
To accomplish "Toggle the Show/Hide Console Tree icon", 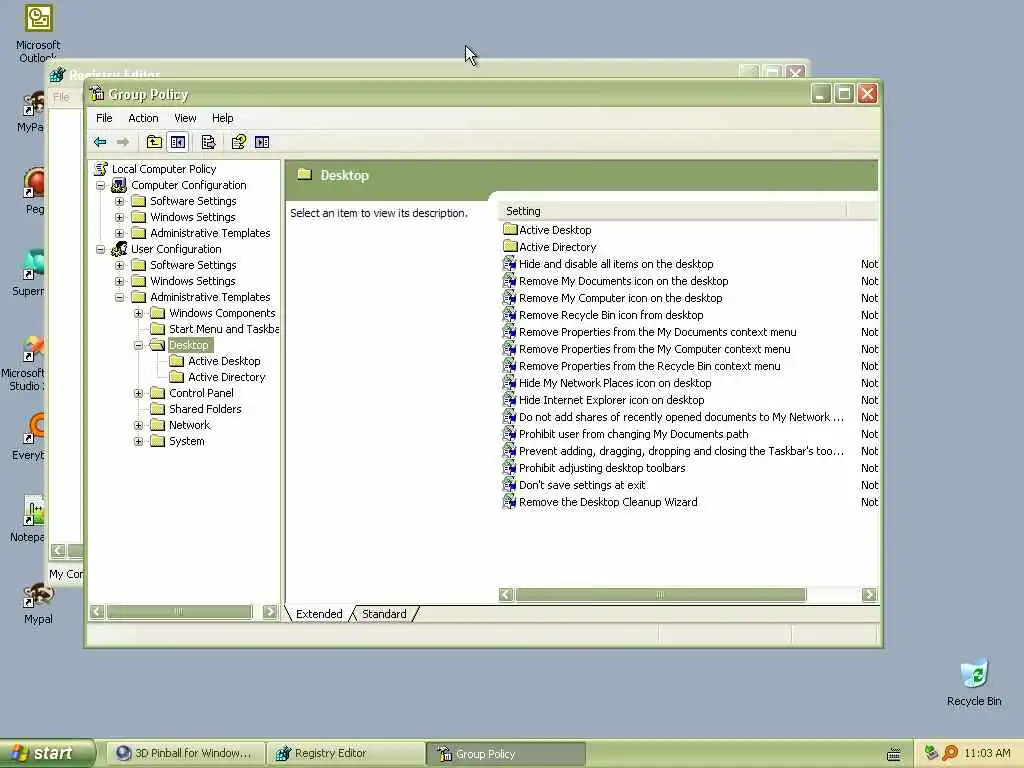I will (x=178, y=142).
